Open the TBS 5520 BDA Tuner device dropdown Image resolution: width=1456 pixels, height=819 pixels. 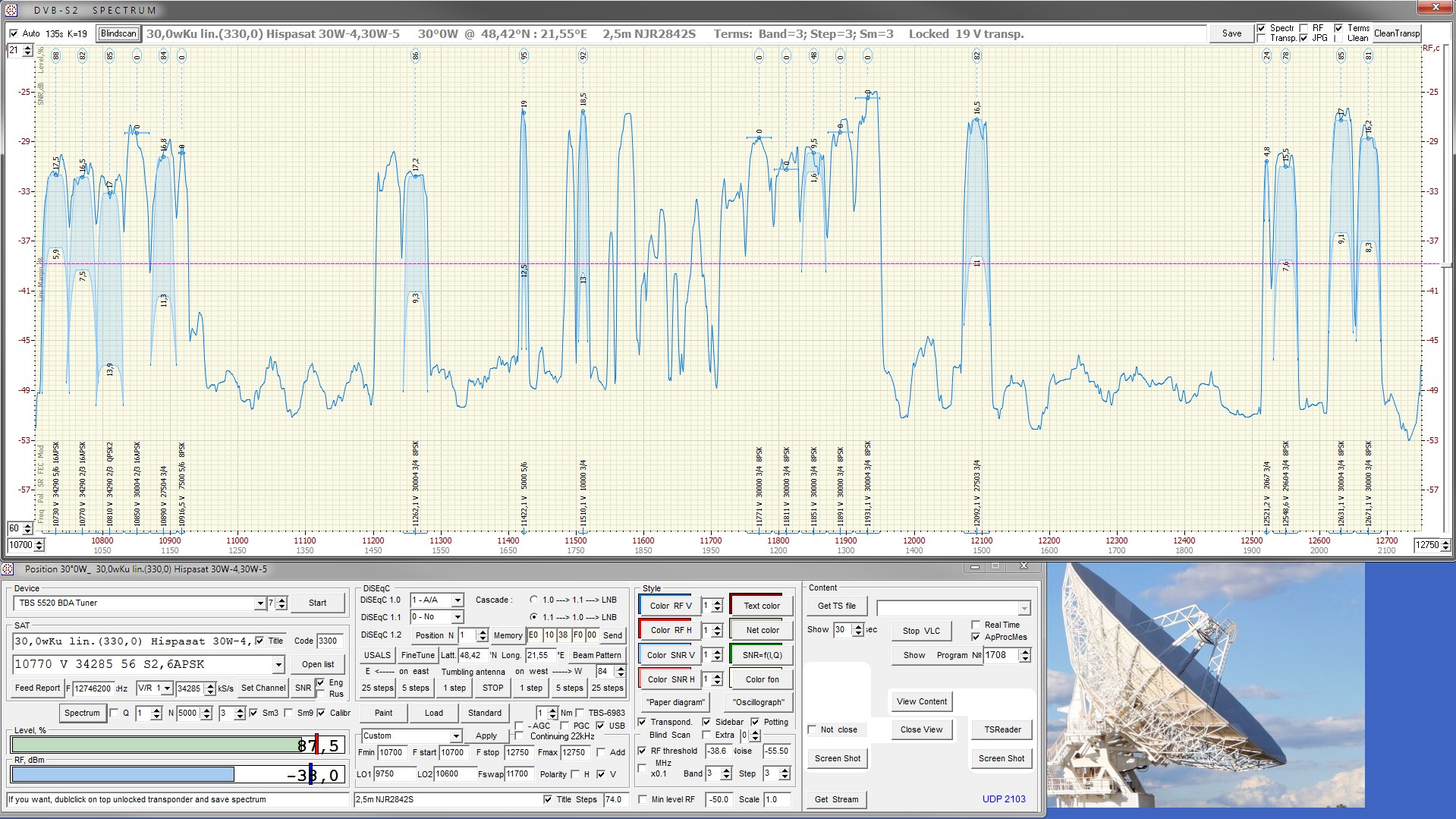point(259,603)
